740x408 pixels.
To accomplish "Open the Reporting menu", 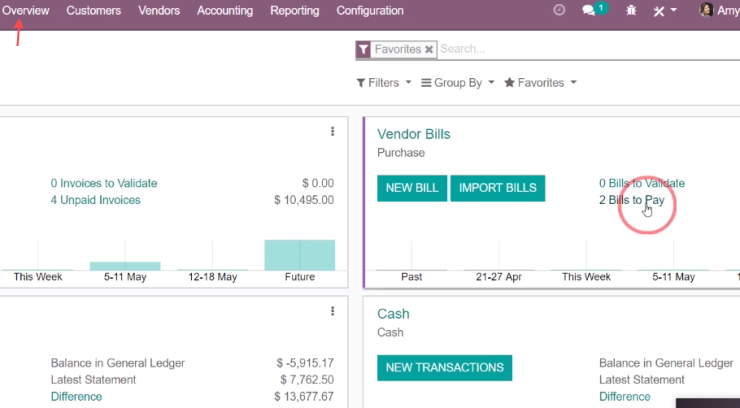I will point(294,10).
